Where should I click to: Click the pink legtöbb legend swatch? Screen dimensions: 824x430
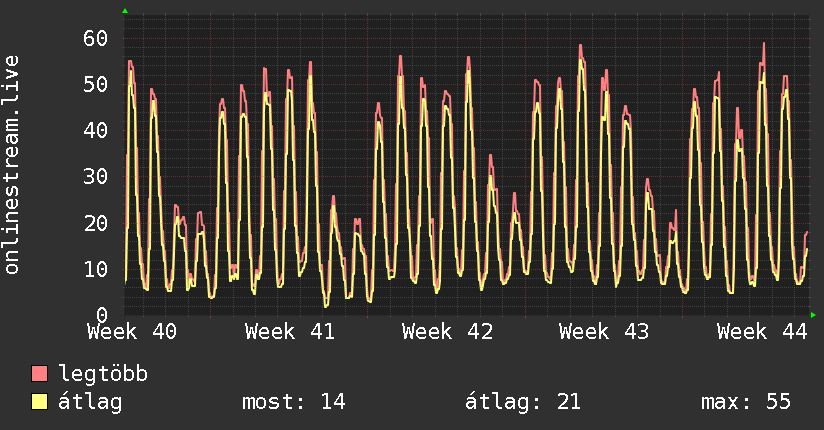[x=39, y=373]
